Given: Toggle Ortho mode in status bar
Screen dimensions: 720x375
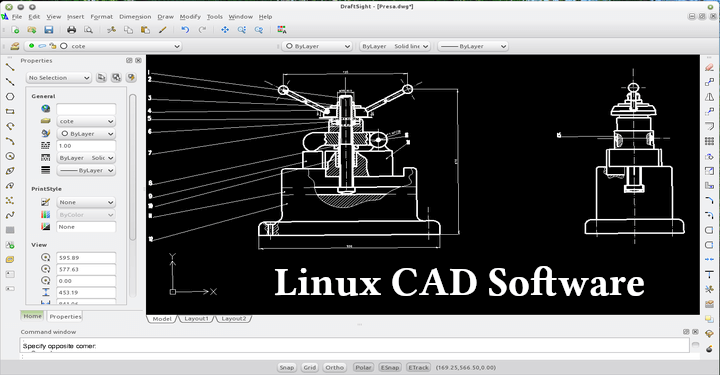Looking at the screenshot, I should 334,367.
